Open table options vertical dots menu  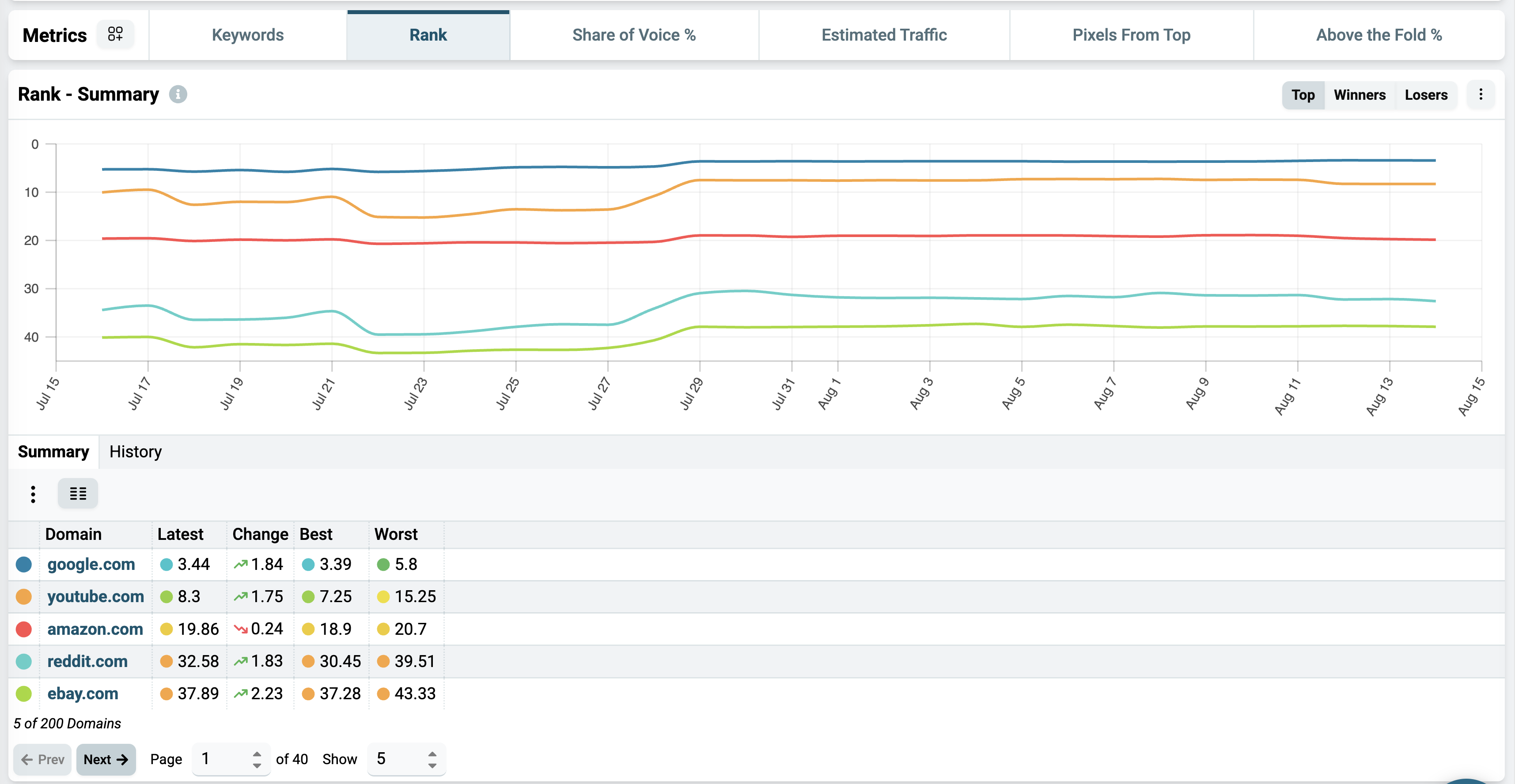[33, 494]
